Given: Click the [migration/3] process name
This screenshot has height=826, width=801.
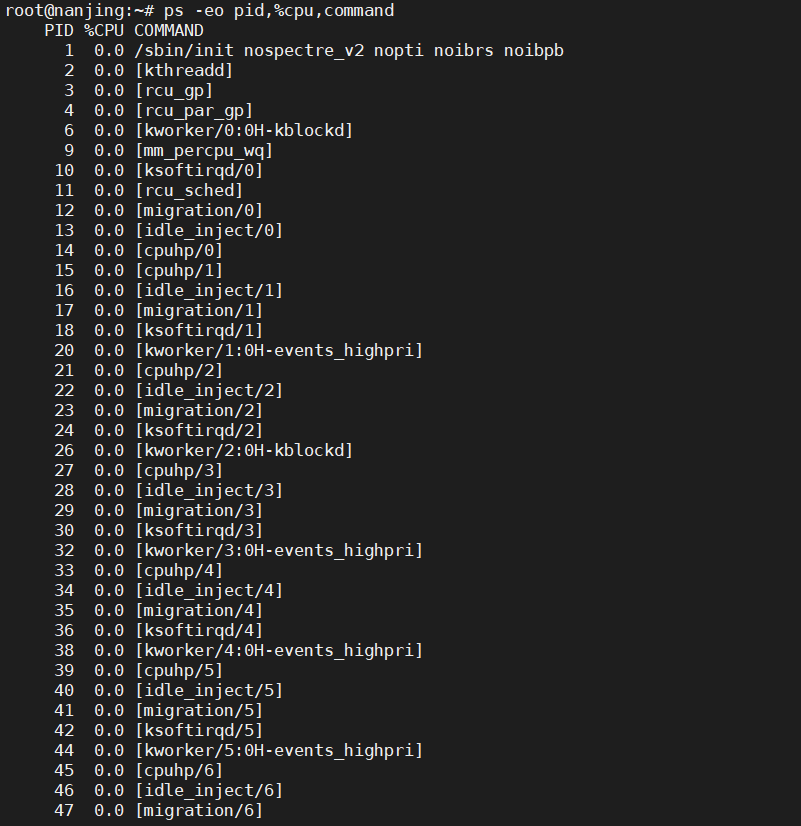Looking at the screenshot, I should click(x=199, y=511).
